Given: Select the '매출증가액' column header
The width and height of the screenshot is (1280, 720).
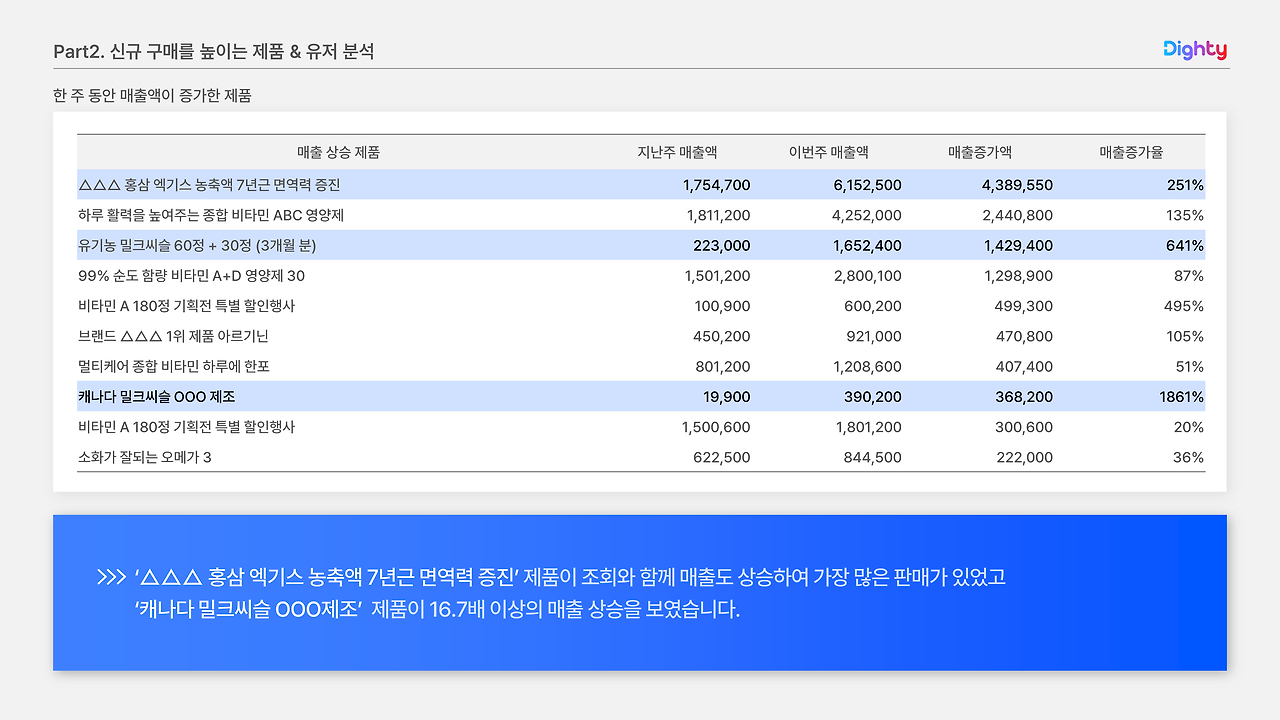Looking at the screenshot, I should [x=980, y=153].
